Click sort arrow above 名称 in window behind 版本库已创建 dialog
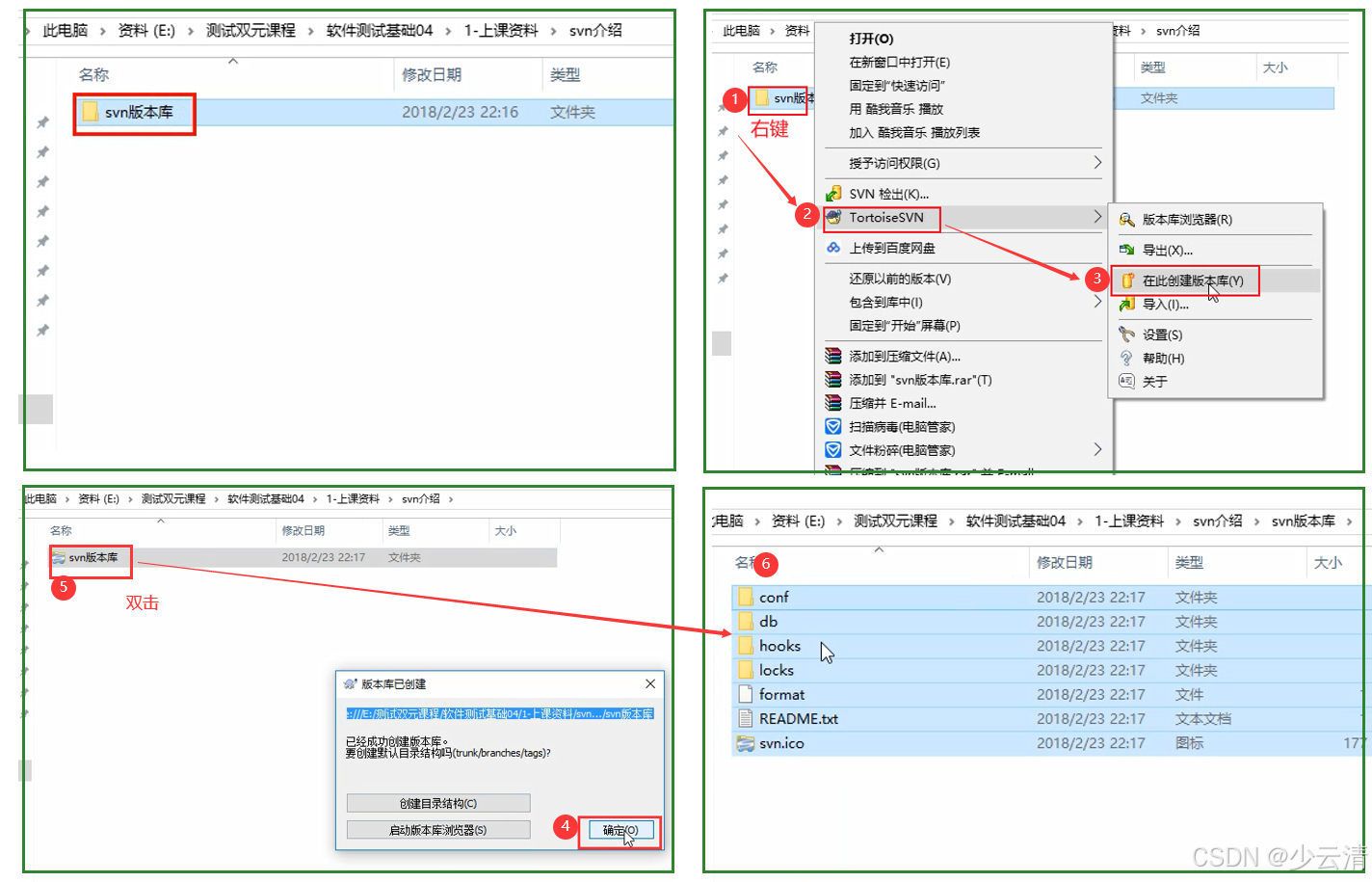Image resolution: width=1372 pixels, height=882 pixels. click(161, 521)
